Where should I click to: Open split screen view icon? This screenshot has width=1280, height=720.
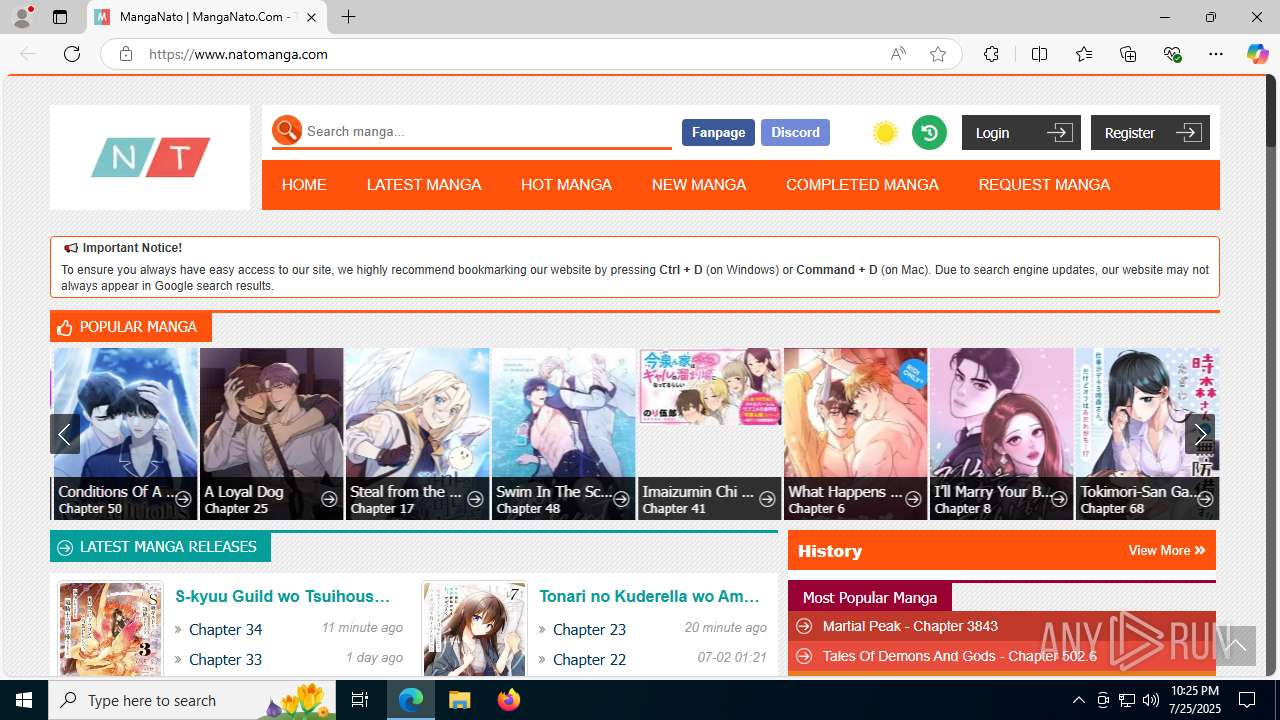coord(1039,54)
